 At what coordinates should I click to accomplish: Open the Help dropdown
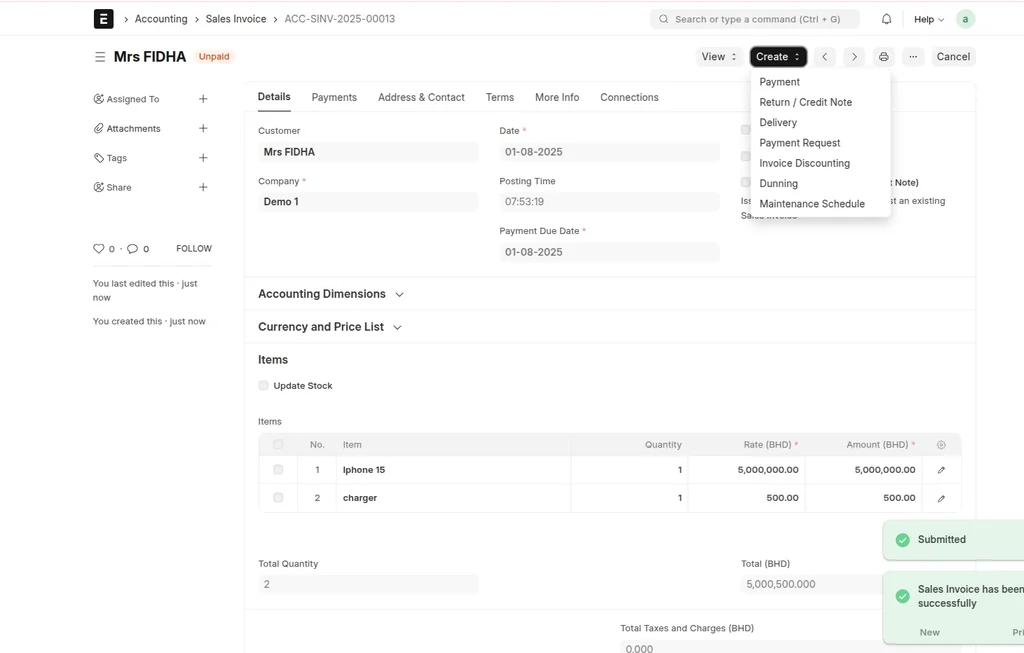pos(929,19)
